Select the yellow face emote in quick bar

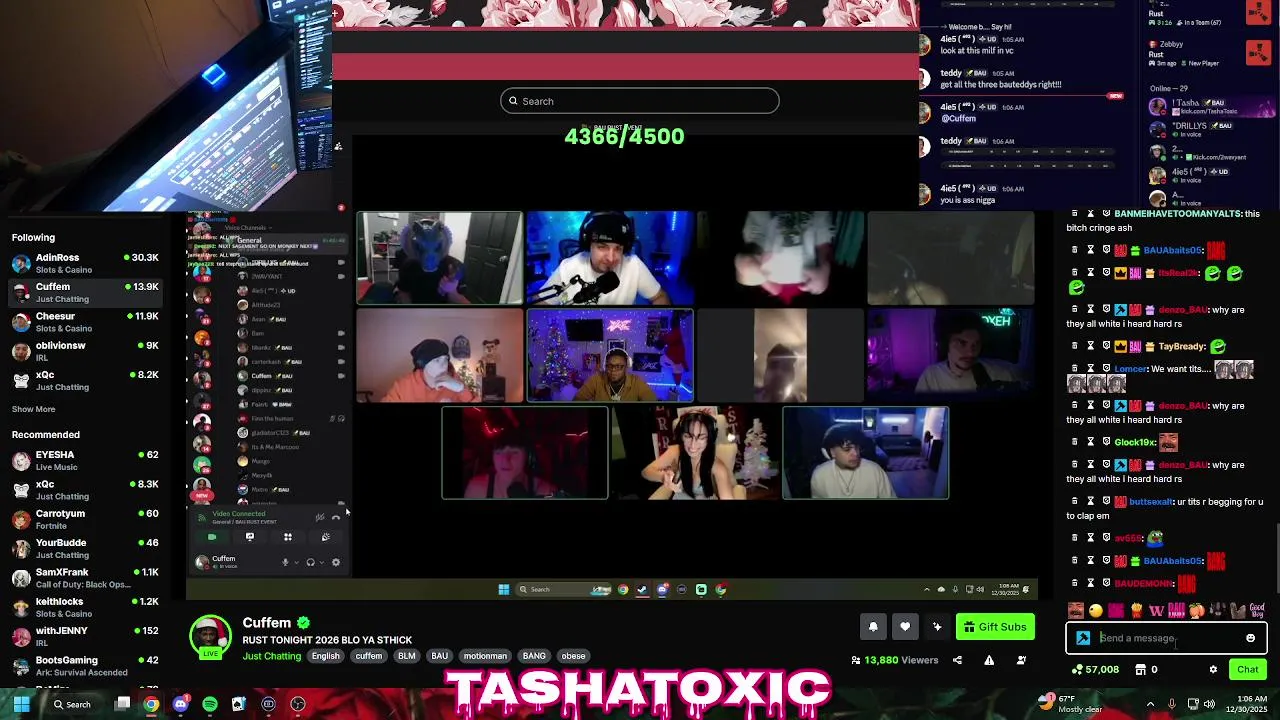click(1096, 610)
